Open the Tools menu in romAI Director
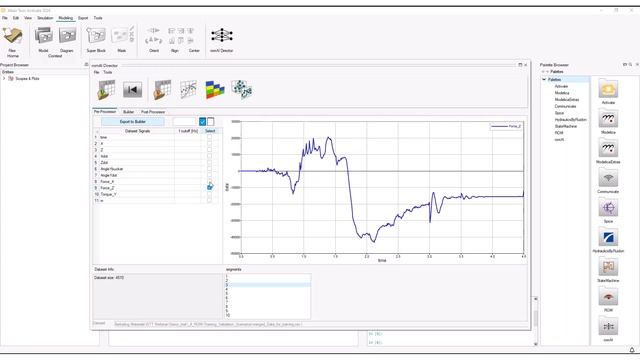This screenshot has width=640, height=360. 108,72
